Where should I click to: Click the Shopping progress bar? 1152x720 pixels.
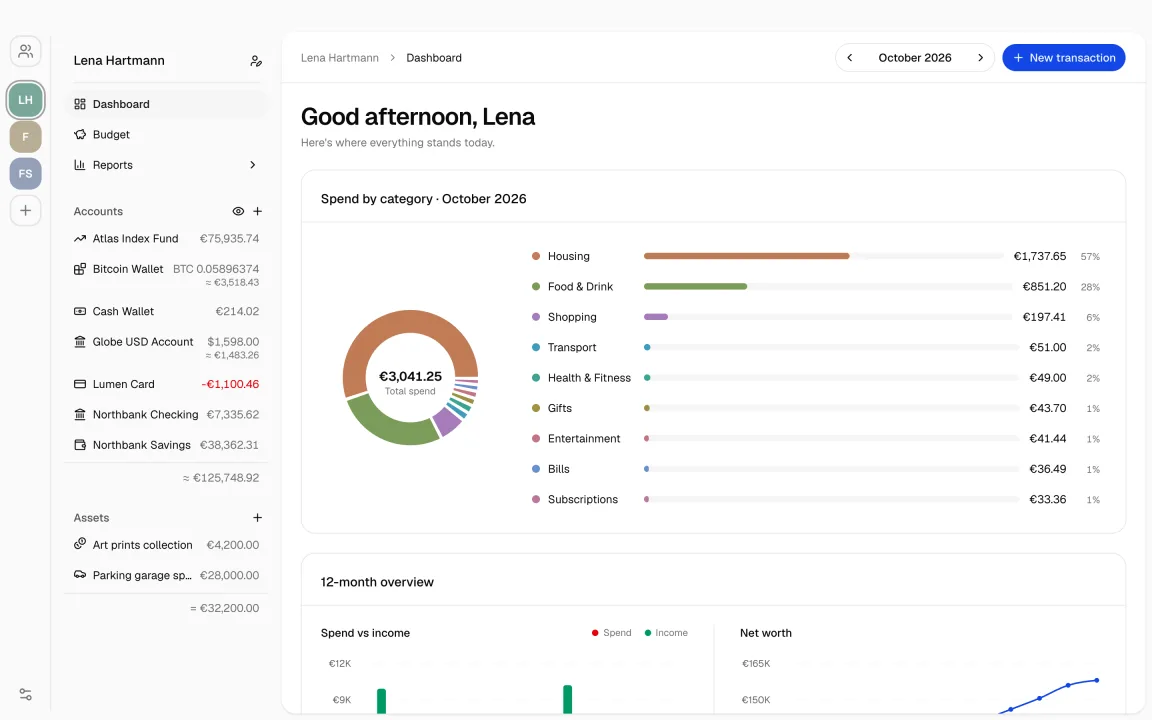(828, 317)
